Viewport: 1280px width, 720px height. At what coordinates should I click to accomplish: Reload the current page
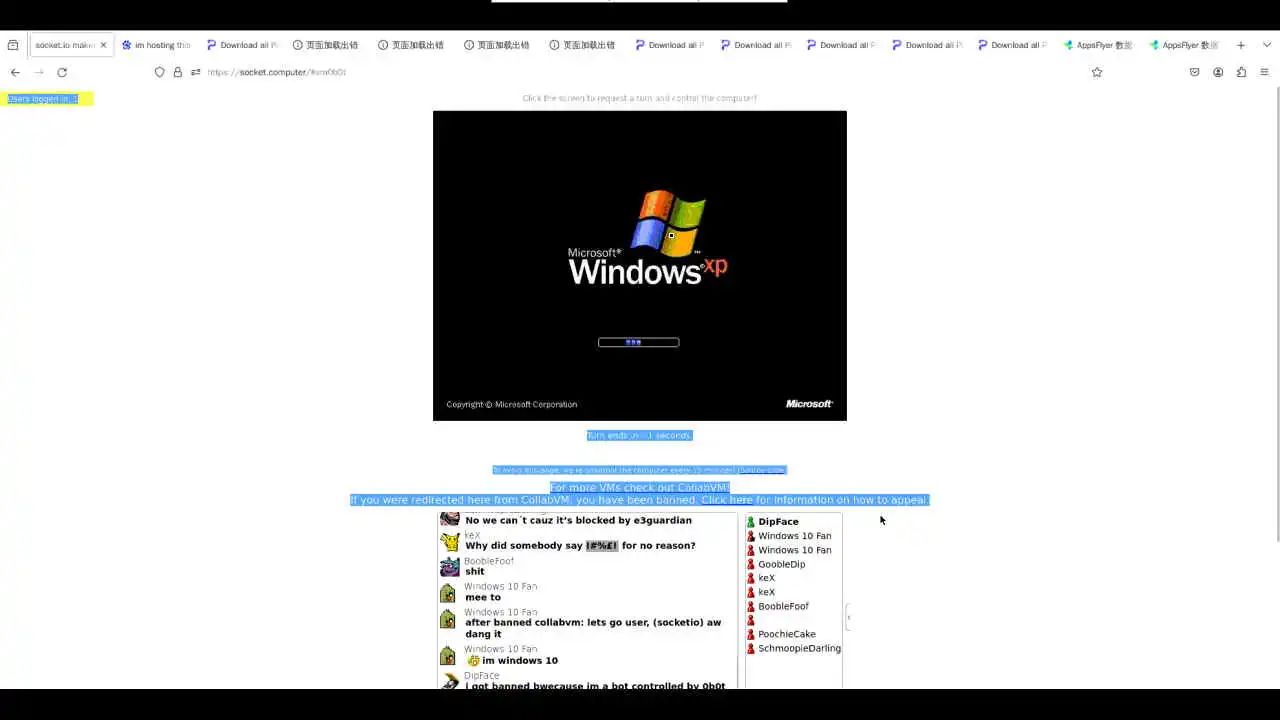pos(62,72)
